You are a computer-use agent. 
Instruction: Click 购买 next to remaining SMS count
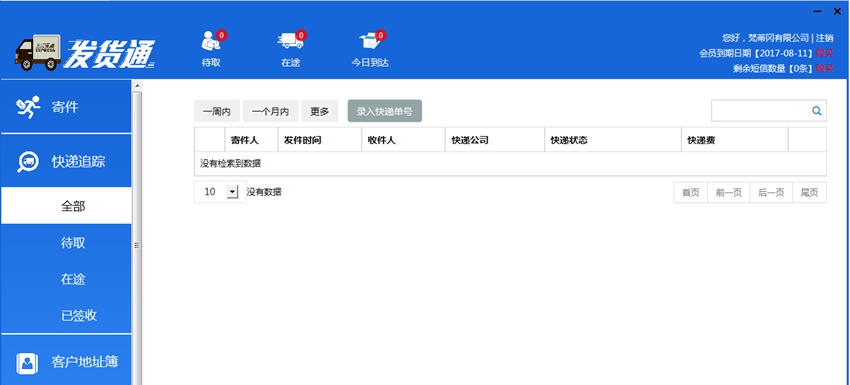825,68
